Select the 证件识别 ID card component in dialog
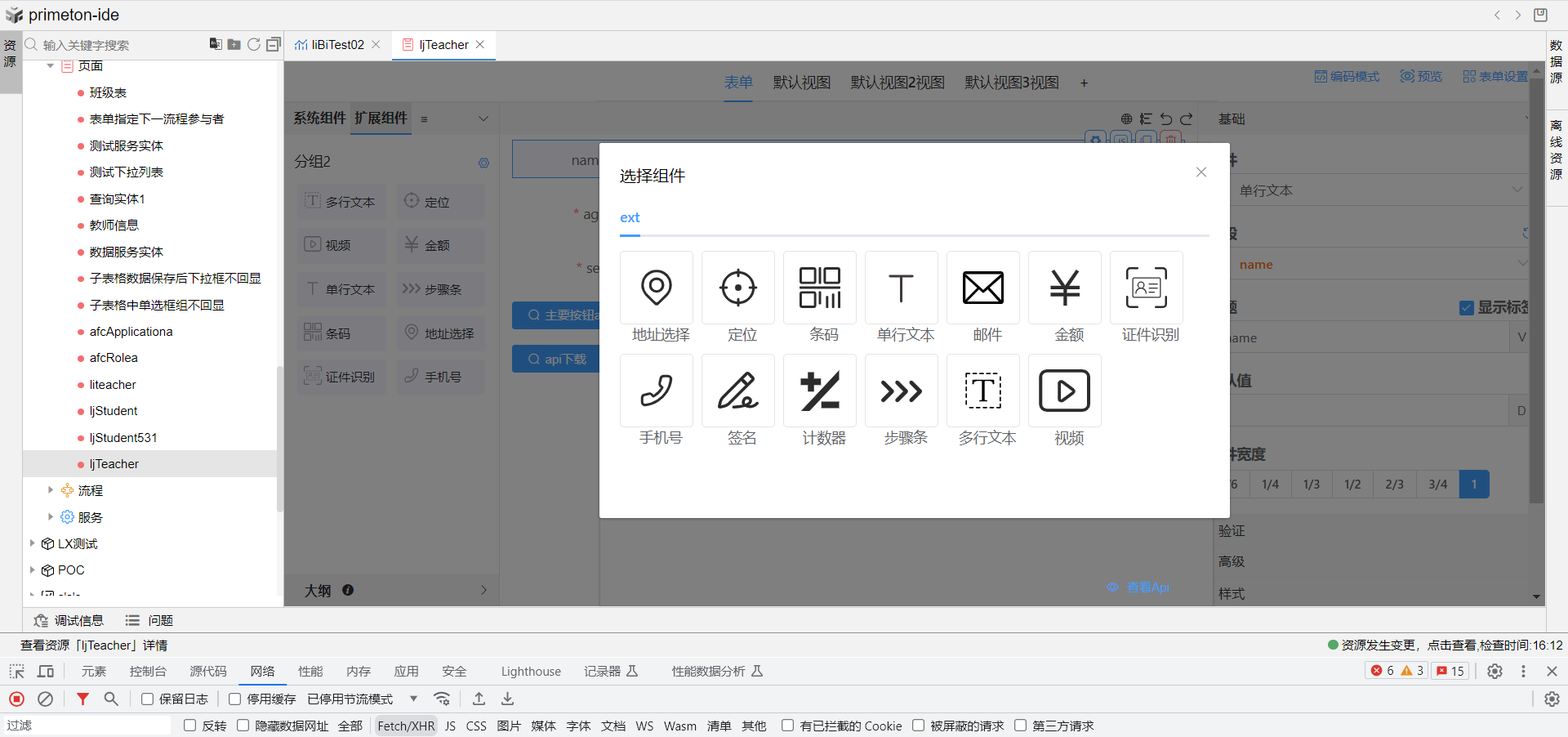 coord(1147,288)
